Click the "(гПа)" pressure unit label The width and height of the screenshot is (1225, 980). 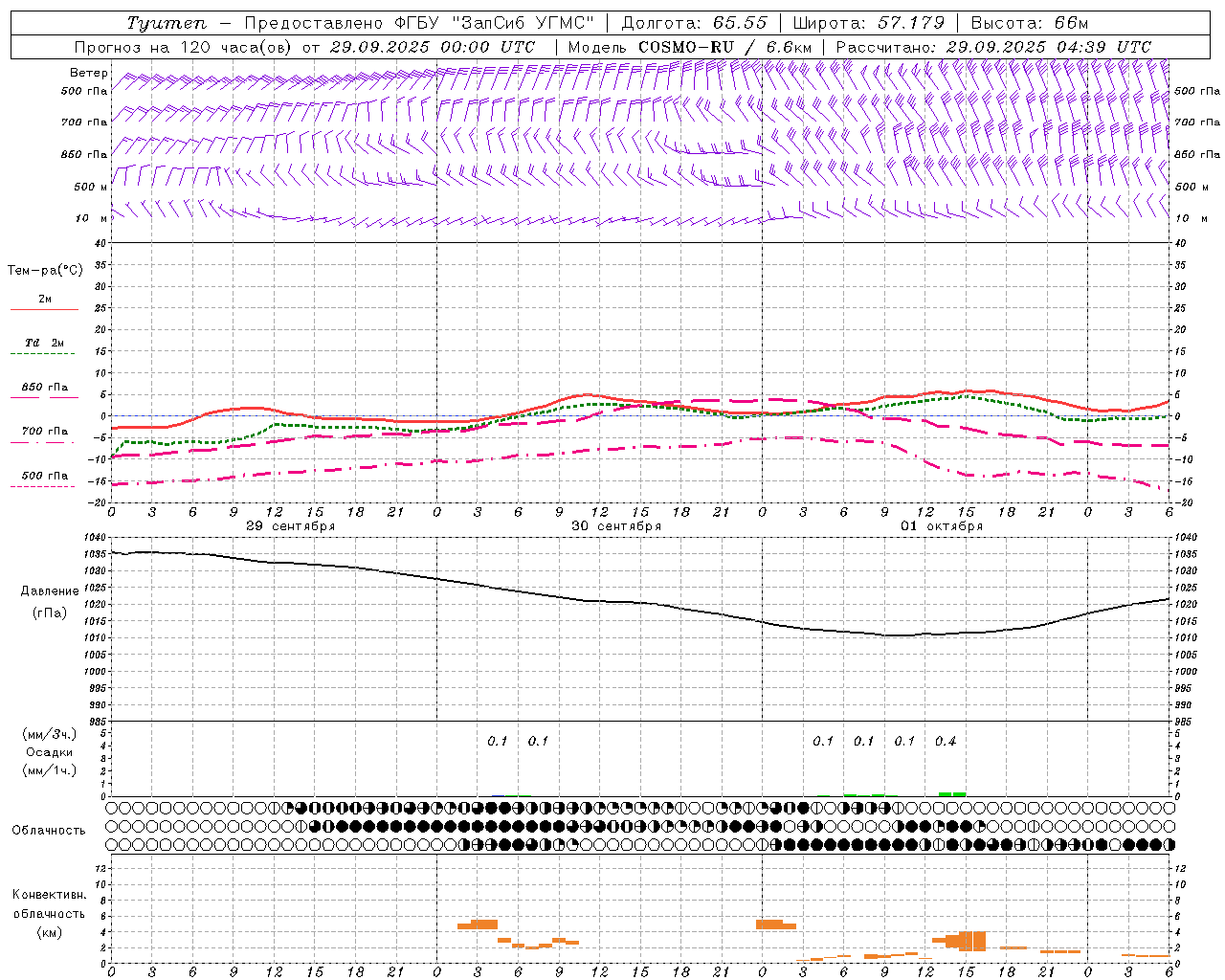coord(50,612)
